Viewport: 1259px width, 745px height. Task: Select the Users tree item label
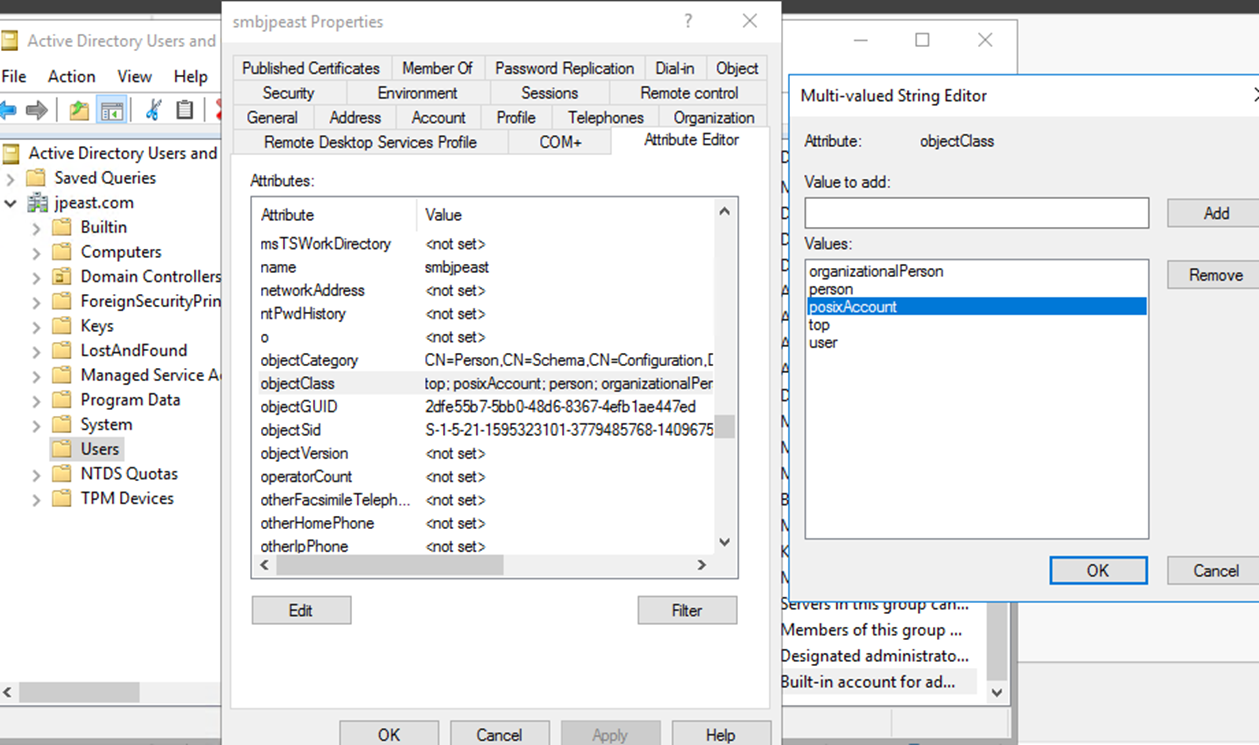point(100,449)
